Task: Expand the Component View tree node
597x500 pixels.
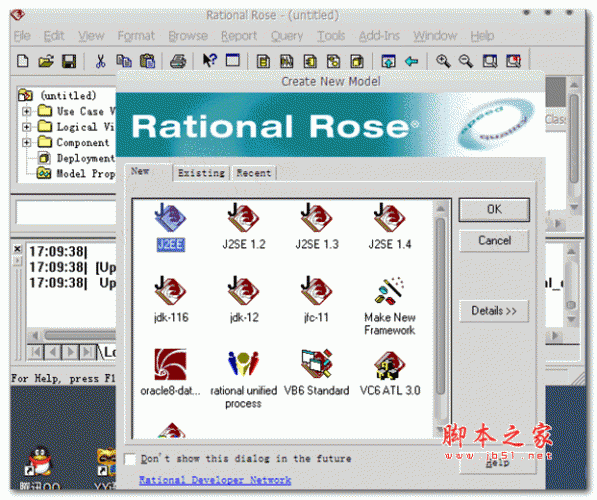Action: [x=26, y=142]
